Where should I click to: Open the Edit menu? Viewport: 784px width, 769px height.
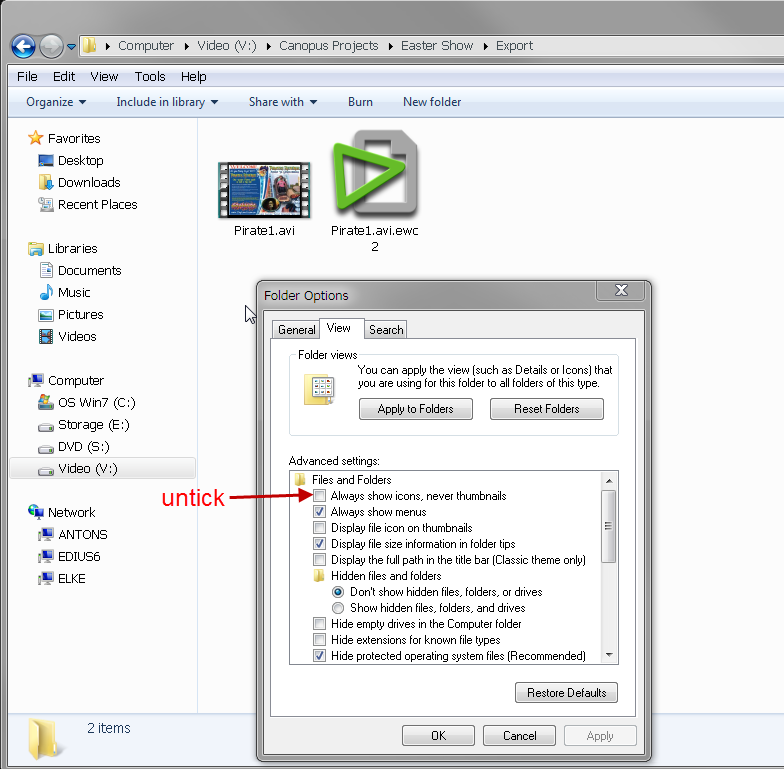pyautogui.click(x=64, y=76)
